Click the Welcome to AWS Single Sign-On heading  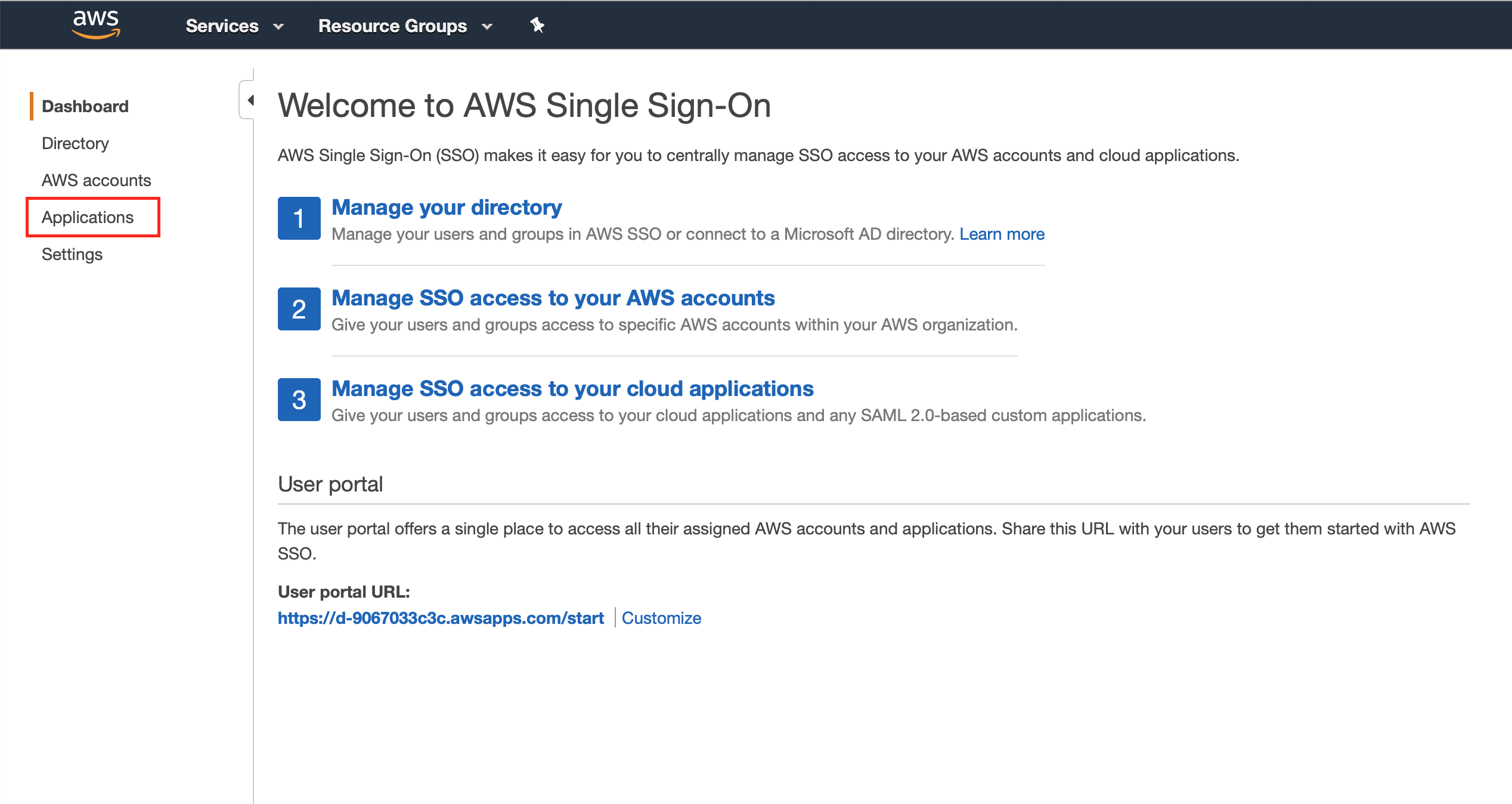(524, 106)
